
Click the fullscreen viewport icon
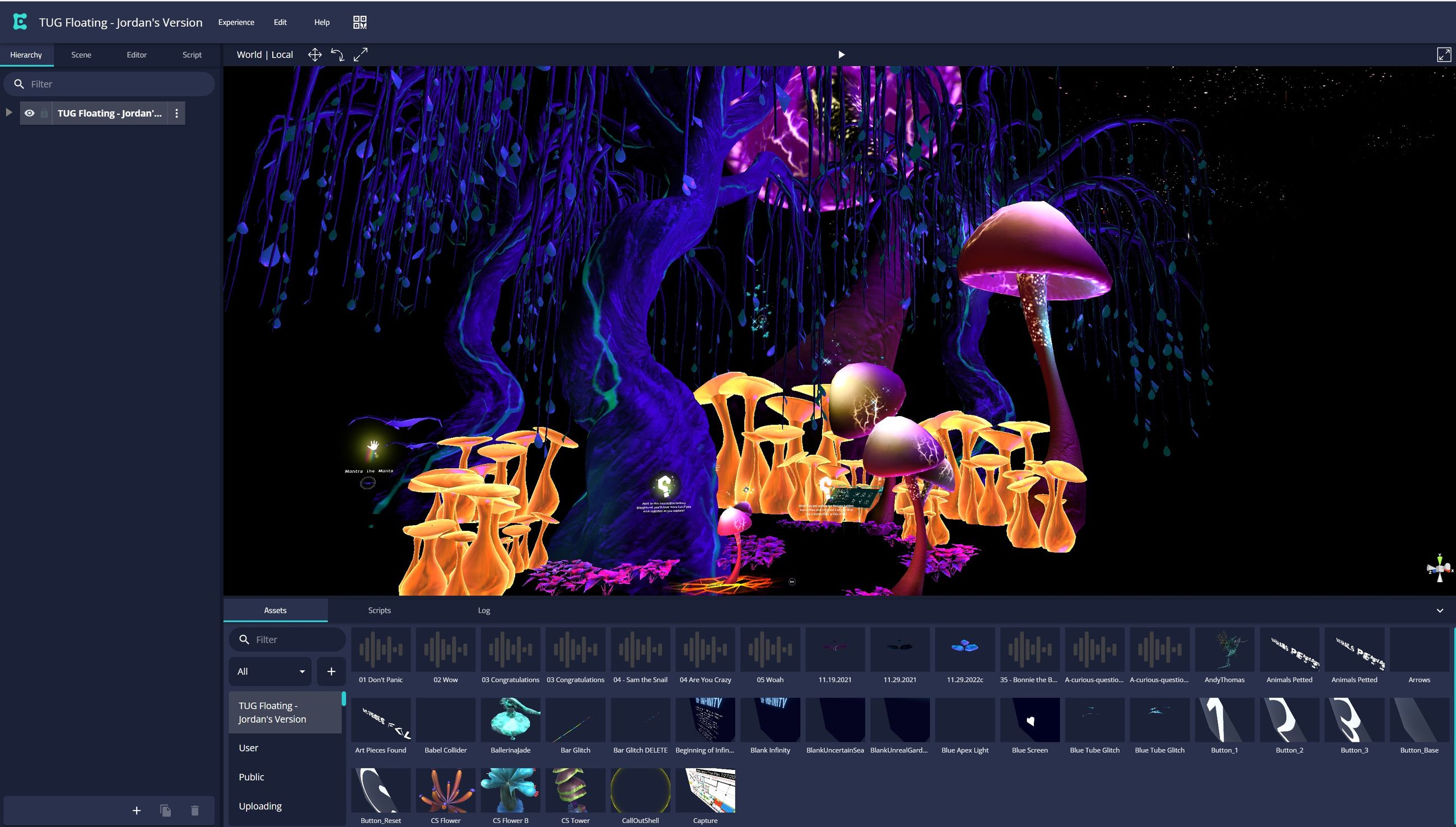(x=1444, y=54)
